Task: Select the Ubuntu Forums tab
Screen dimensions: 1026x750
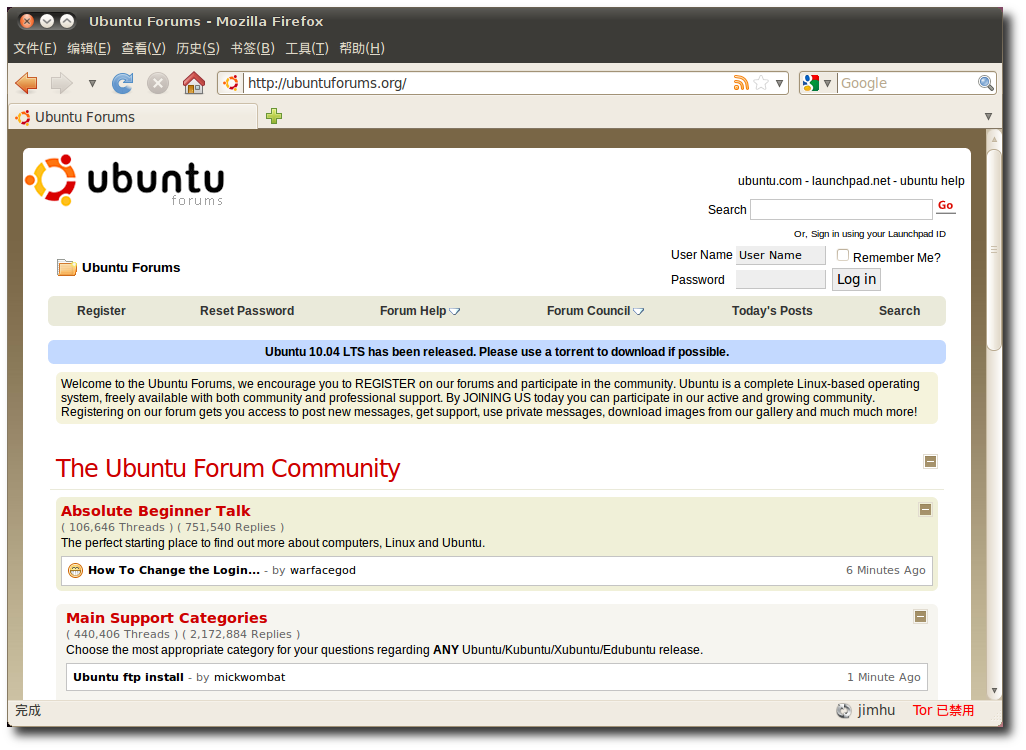Action: (x=133, y=117)
